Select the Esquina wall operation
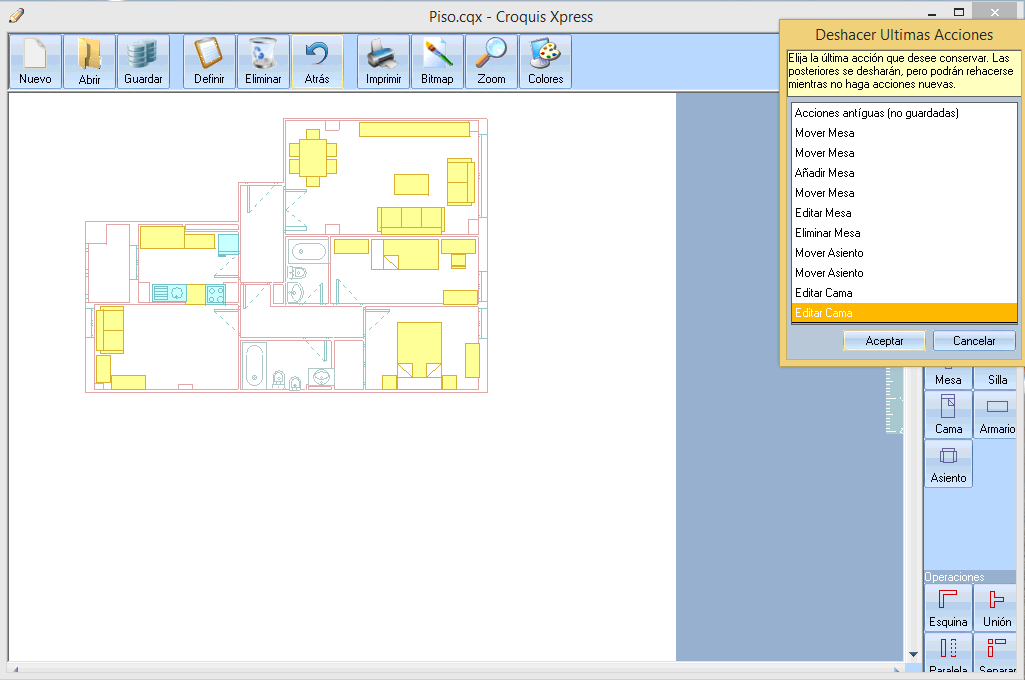This screenshot has height=680, width=1025. coord(948,607)
